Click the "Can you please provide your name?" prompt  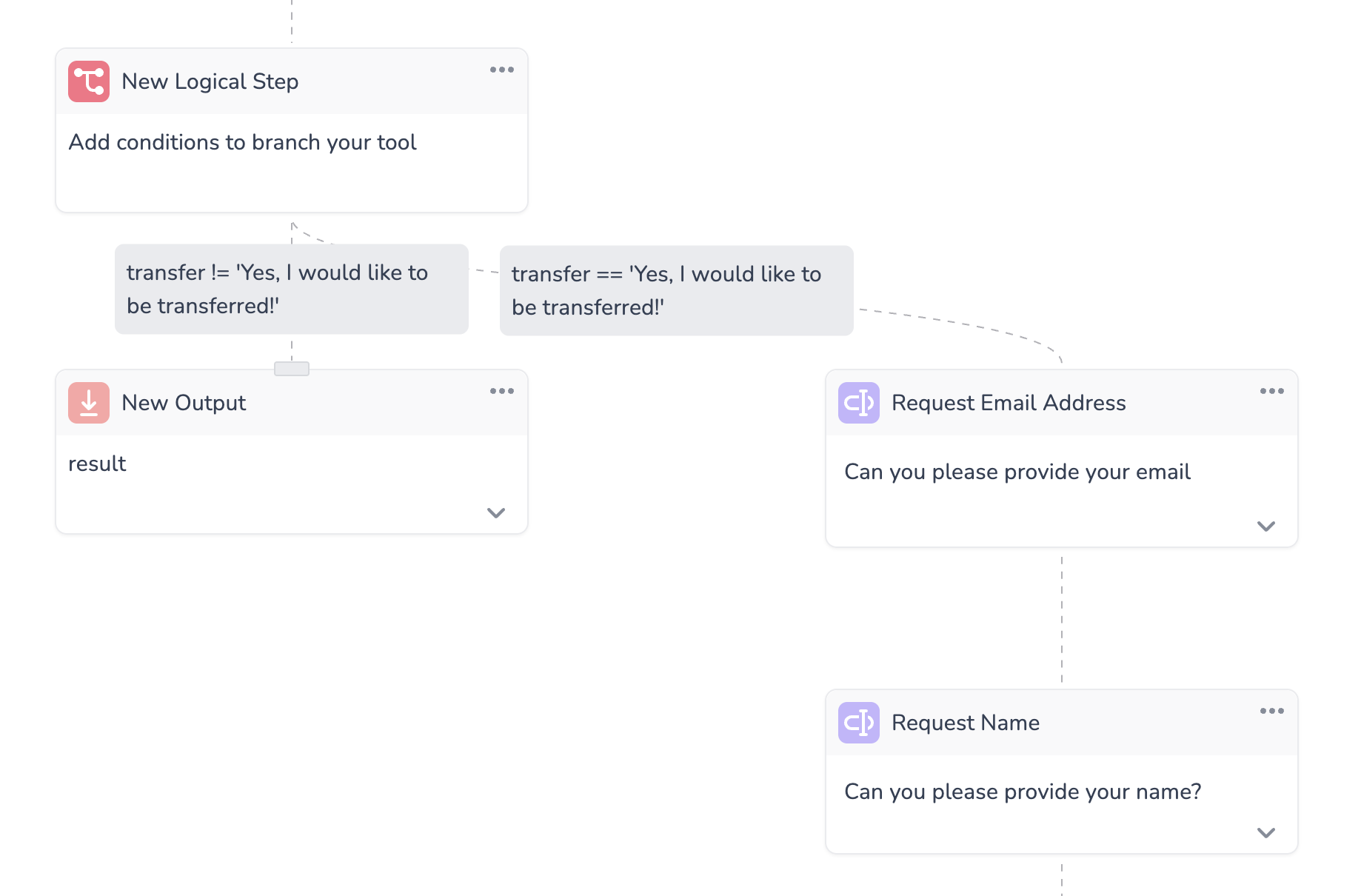(1022, 792)
